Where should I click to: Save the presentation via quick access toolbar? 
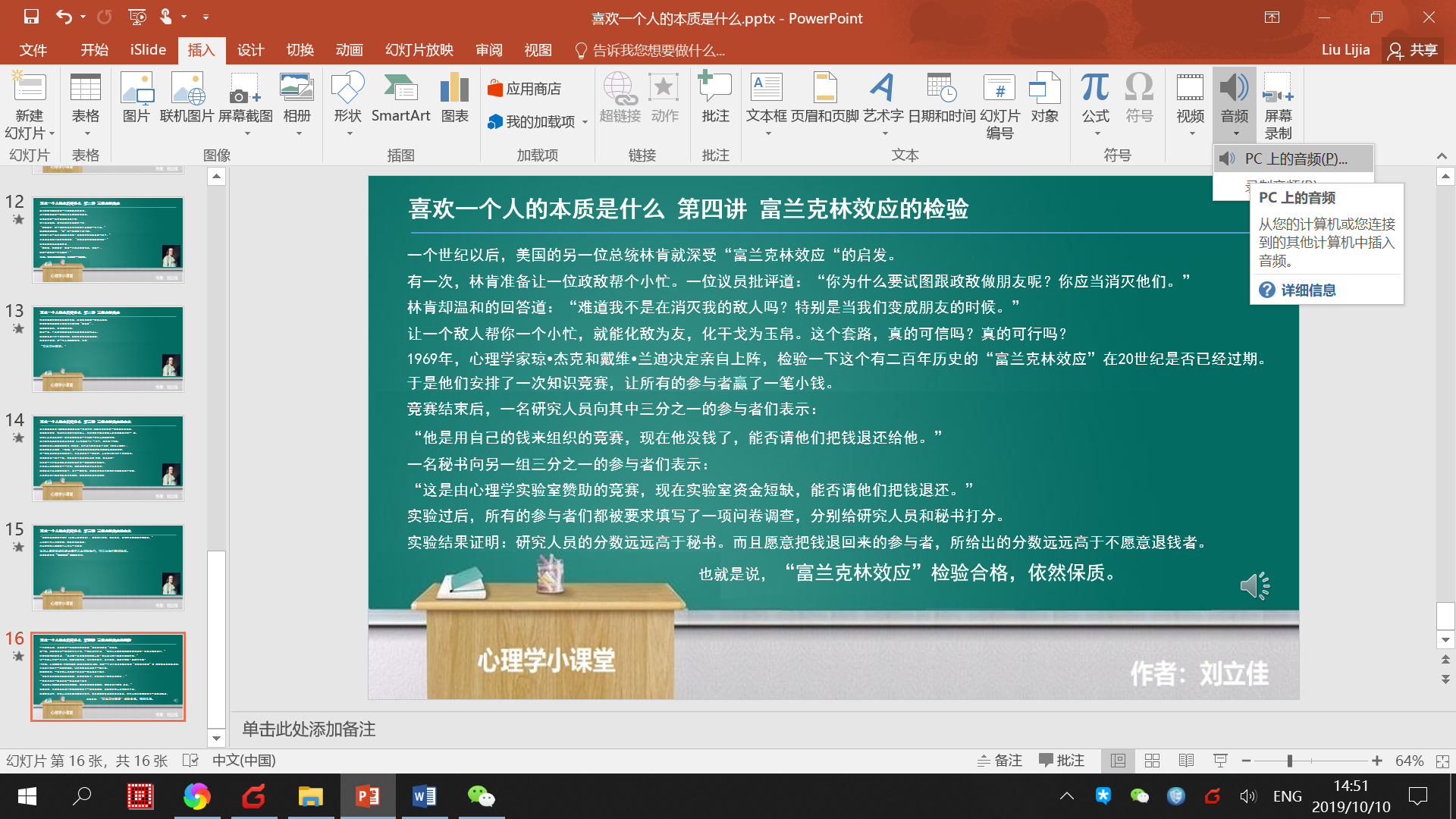coord(31,17)
